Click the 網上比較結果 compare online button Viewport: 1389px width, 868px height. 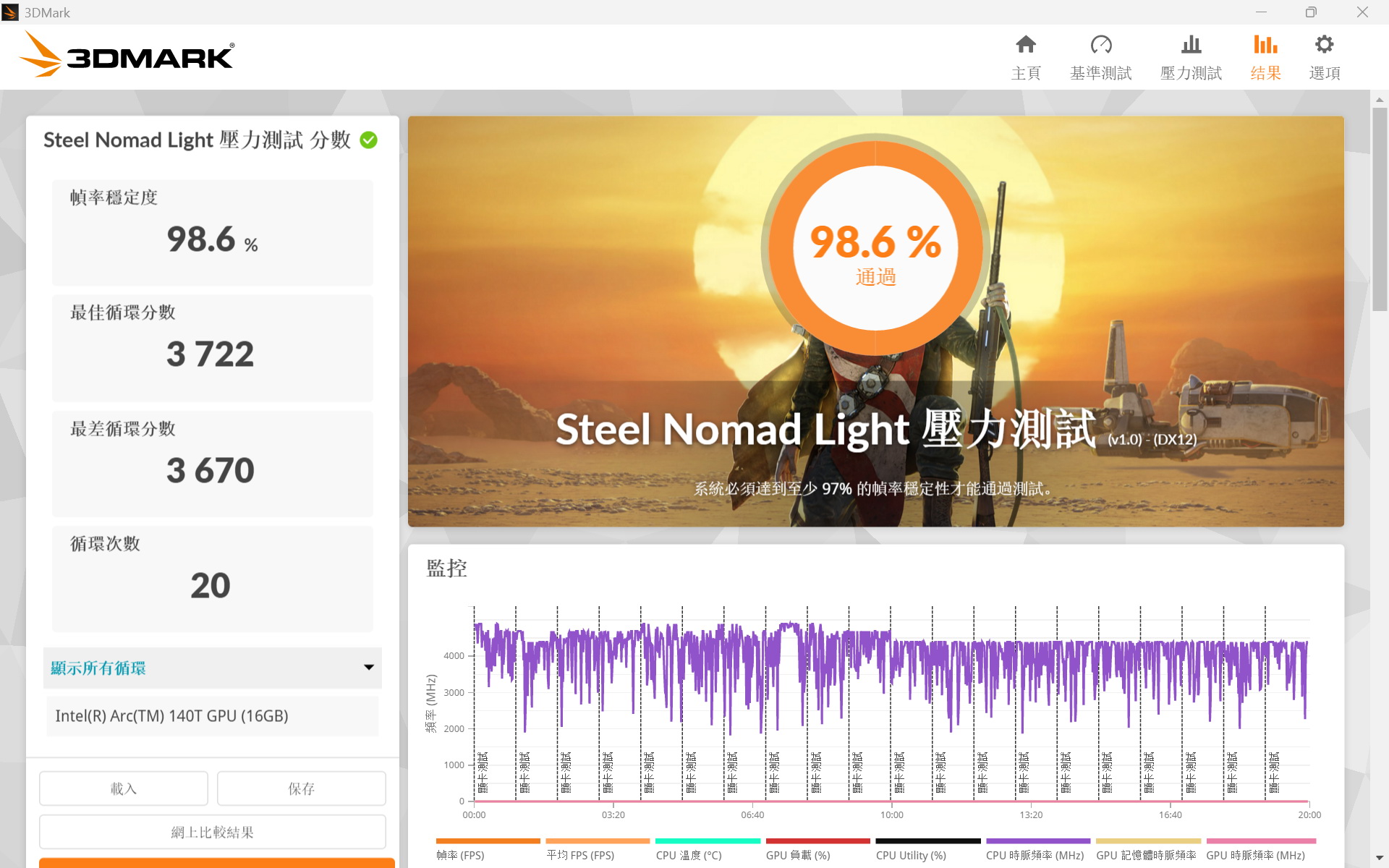tap(213, 832)
